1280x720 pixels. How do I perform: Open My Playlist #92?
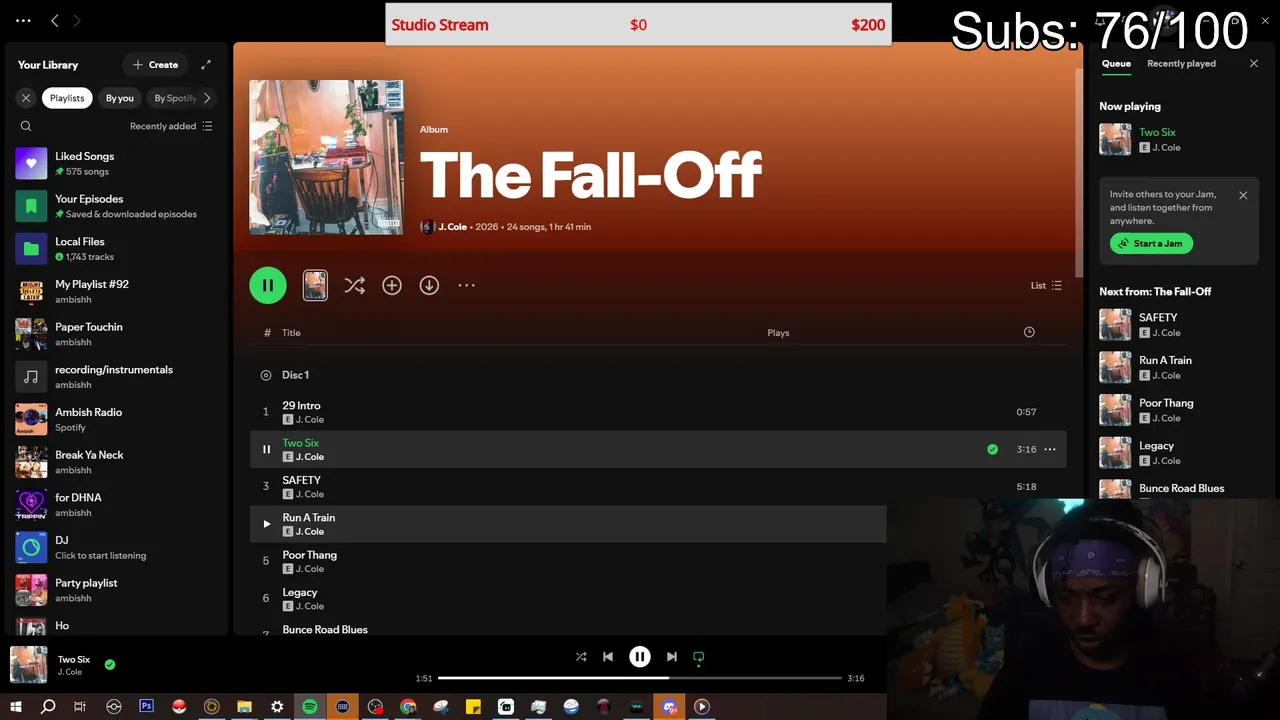[115, 291]
